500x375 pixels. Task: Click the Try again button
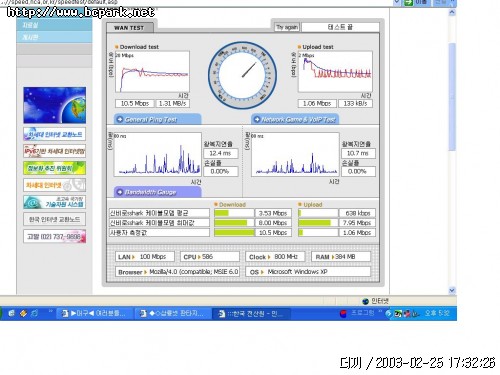287,27
